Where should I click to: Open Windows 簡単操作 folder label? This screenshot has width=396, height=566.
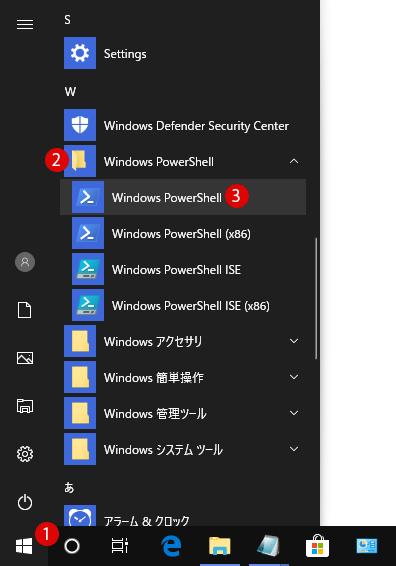[x=154, y=378]
